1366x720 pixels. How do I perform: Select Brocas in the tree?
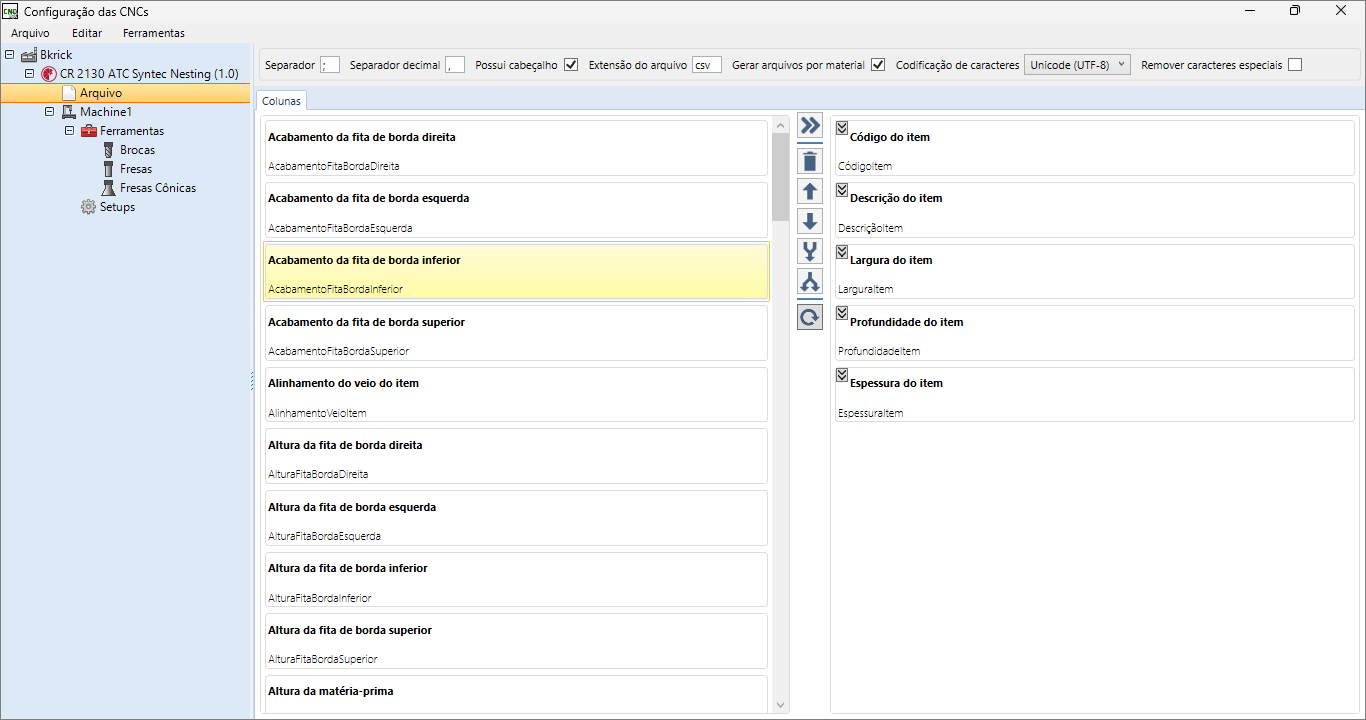138,150
